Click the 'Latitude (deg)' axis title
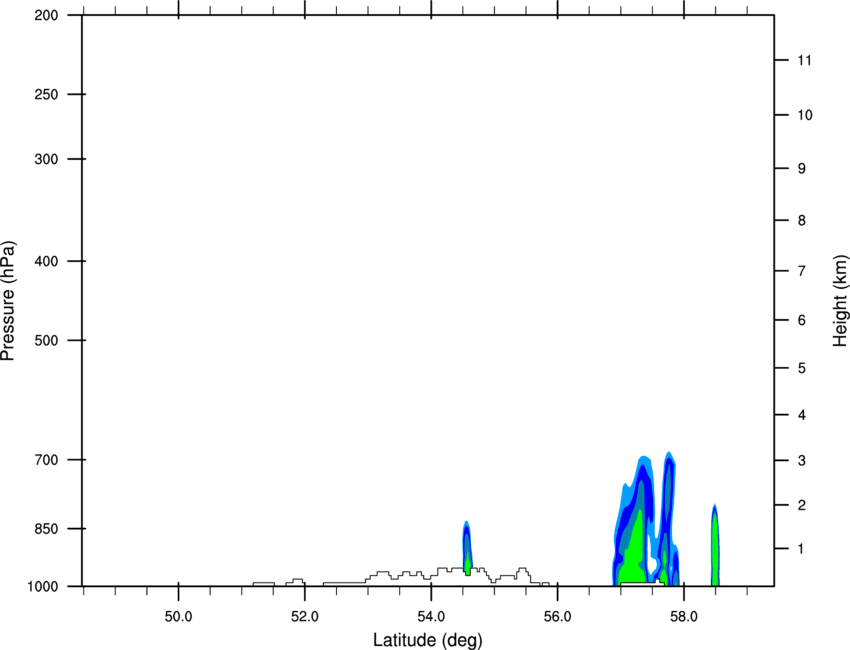The image size is (850, 650). pyautogui.click(x=427, y=640)
